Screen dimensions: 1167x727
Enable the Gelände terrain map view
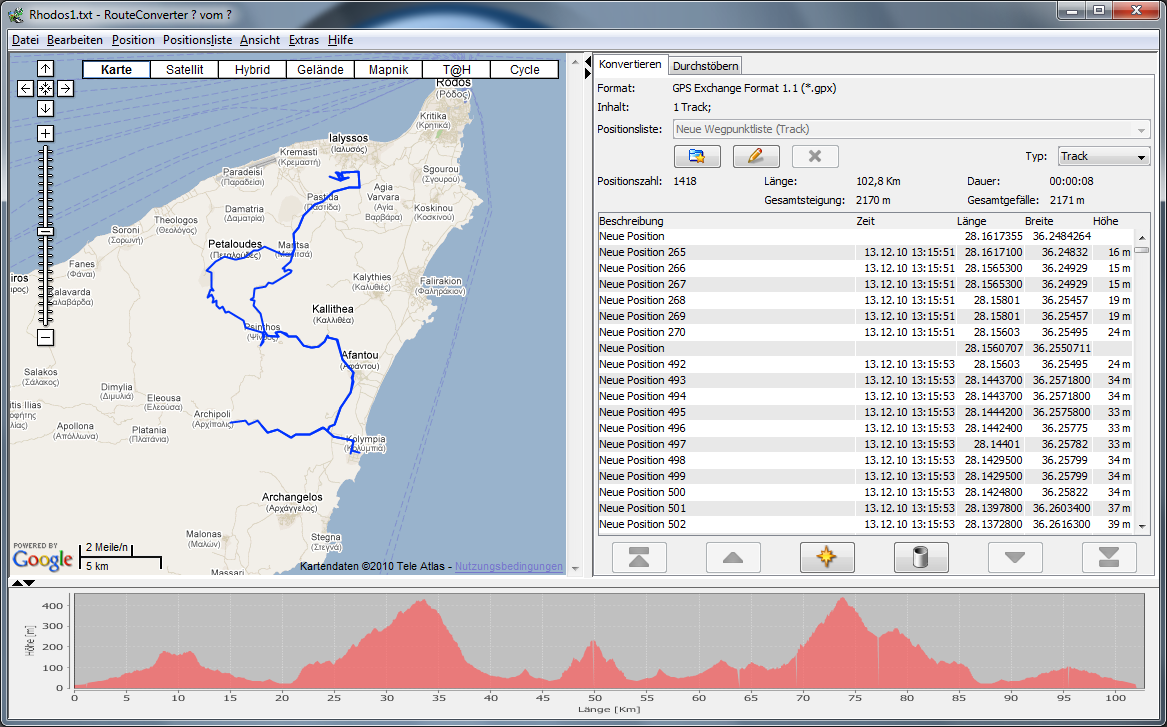click(320, 70)
